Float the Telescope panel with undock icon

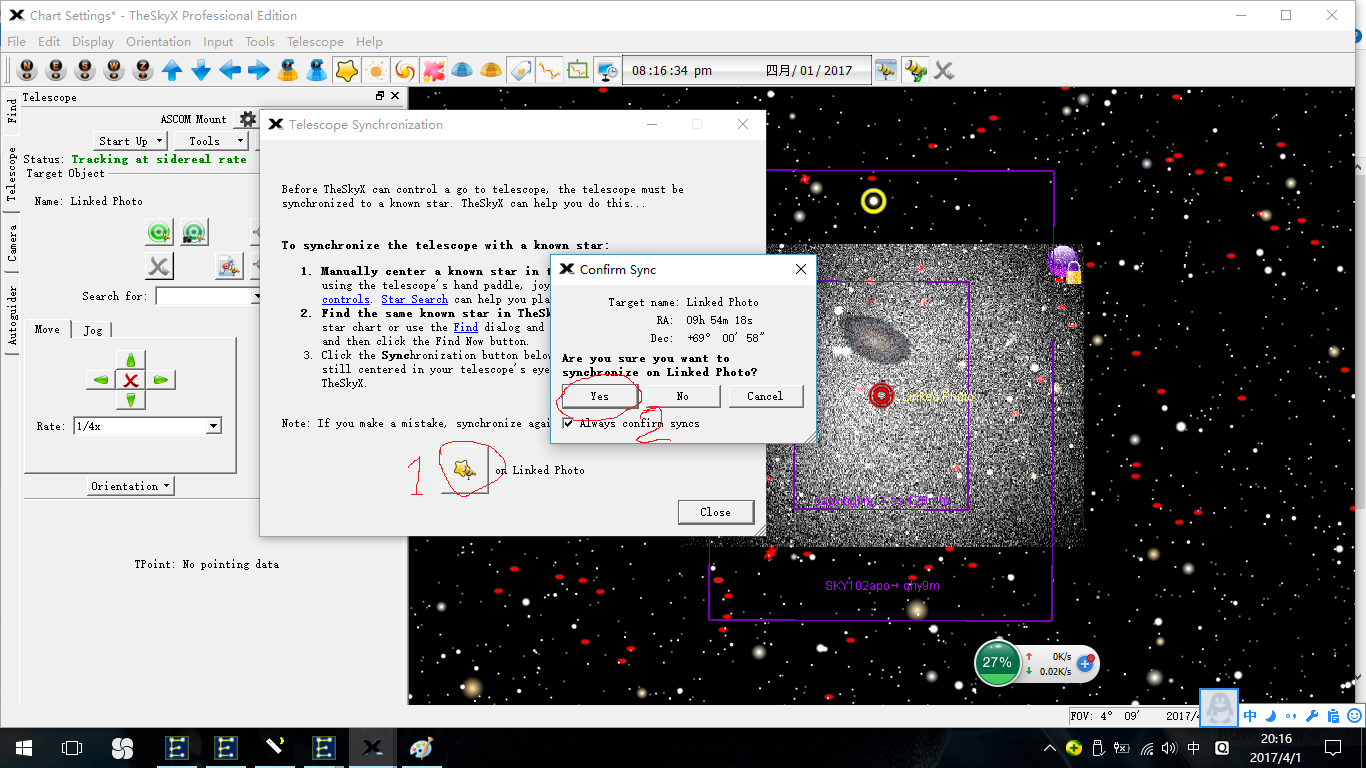click(380, 96)
